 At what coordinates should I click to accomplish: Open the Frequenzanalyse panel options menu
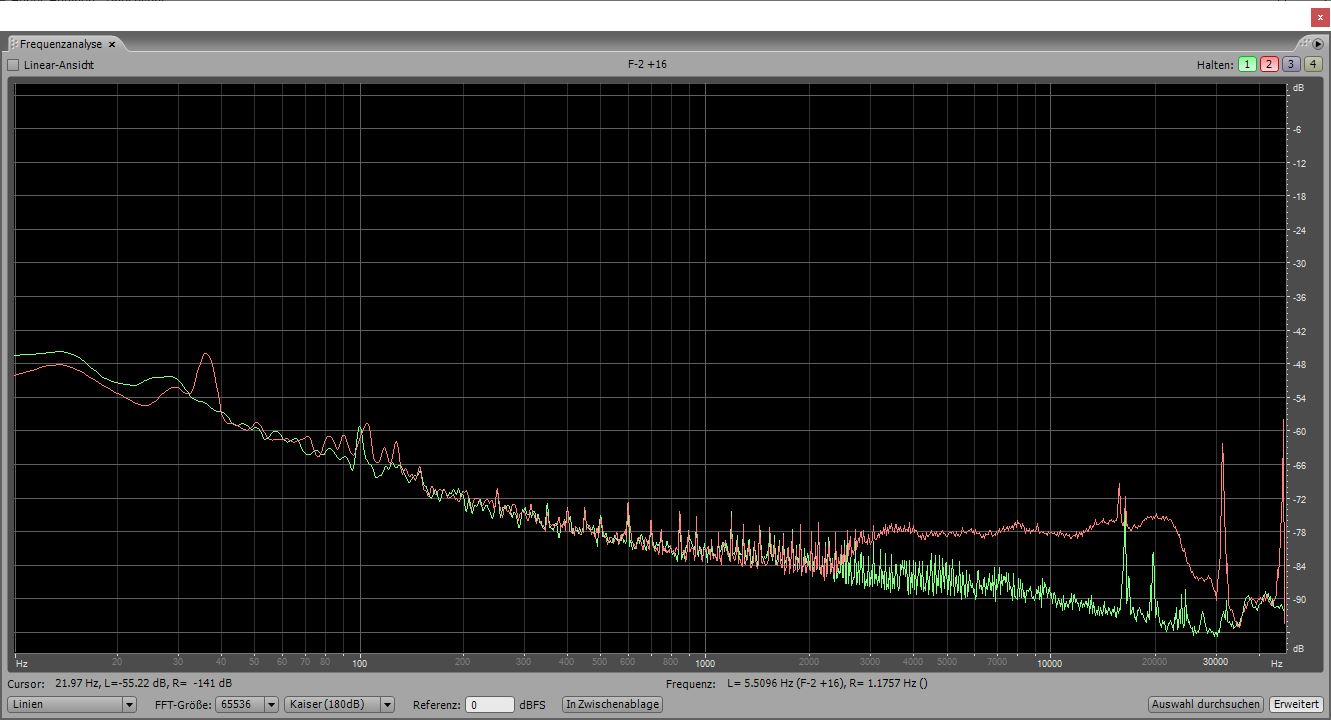[x=1317, y=44]
